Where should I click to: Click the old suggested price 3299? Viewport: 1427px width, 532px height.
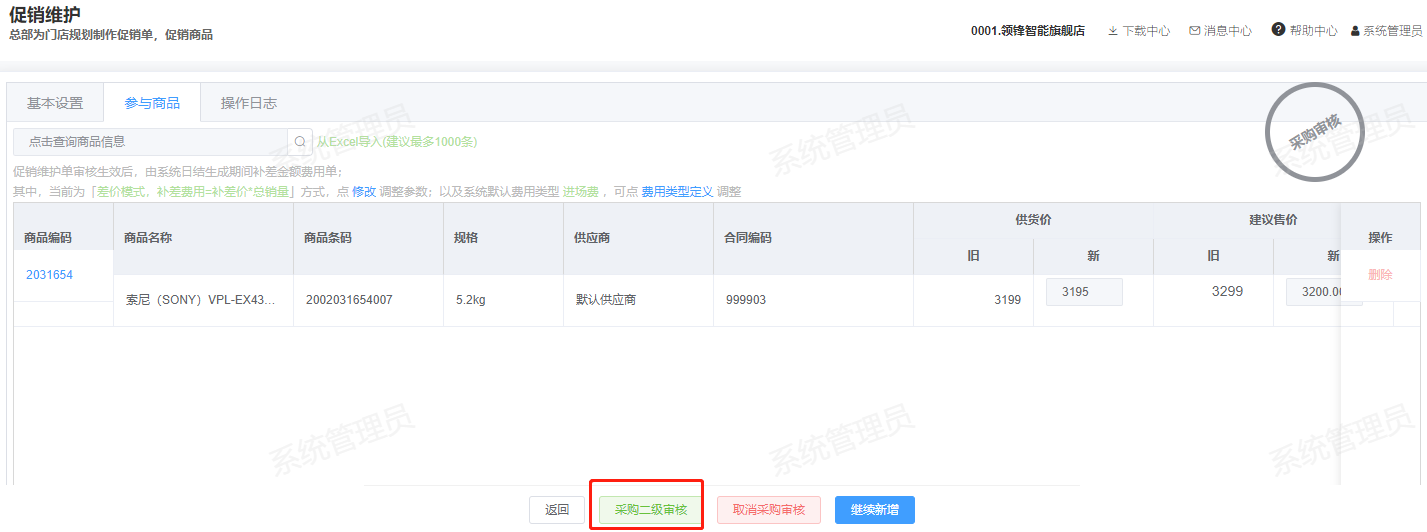click(x=1227, y=292)
